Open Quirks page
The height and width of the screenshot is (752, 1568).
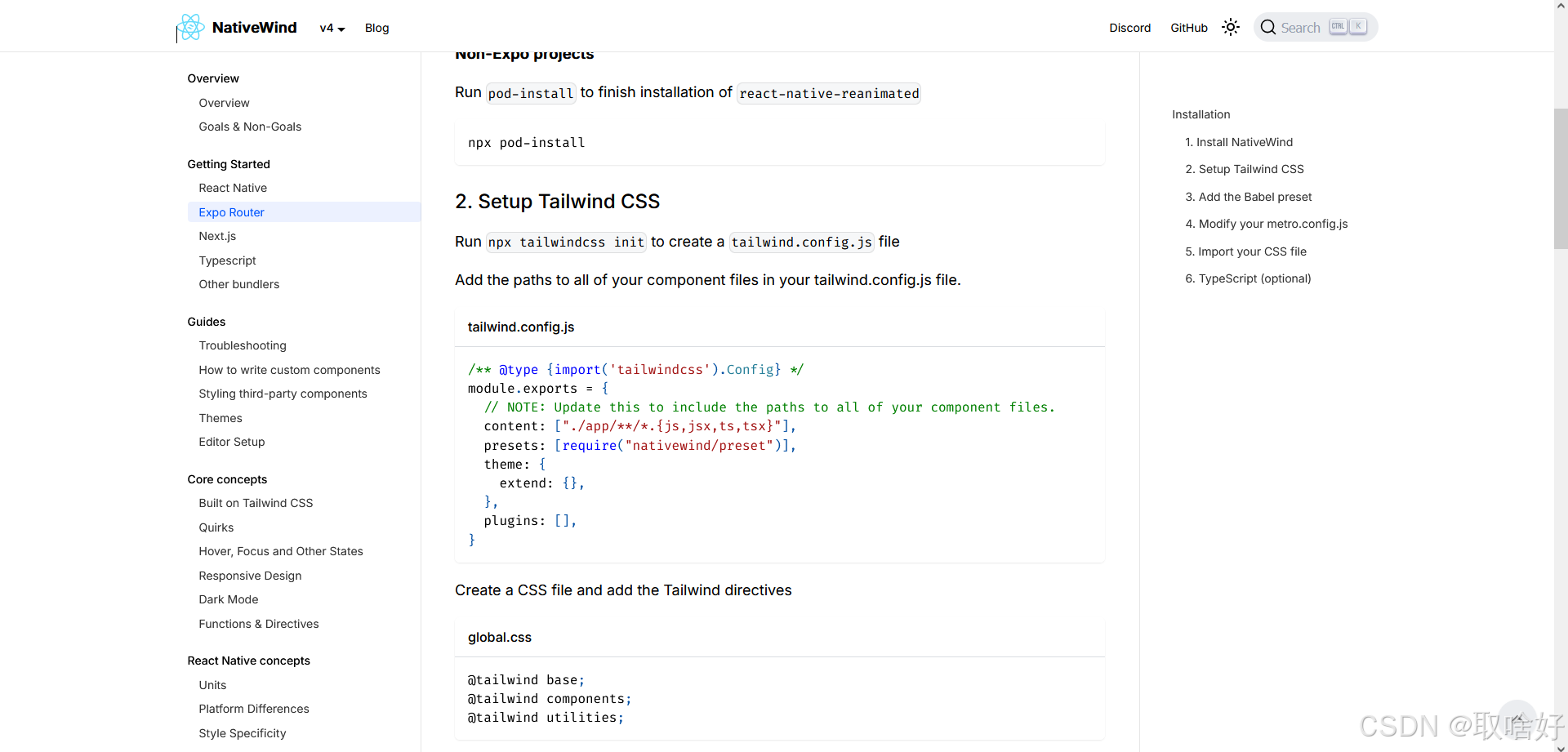tap(216, 527)
